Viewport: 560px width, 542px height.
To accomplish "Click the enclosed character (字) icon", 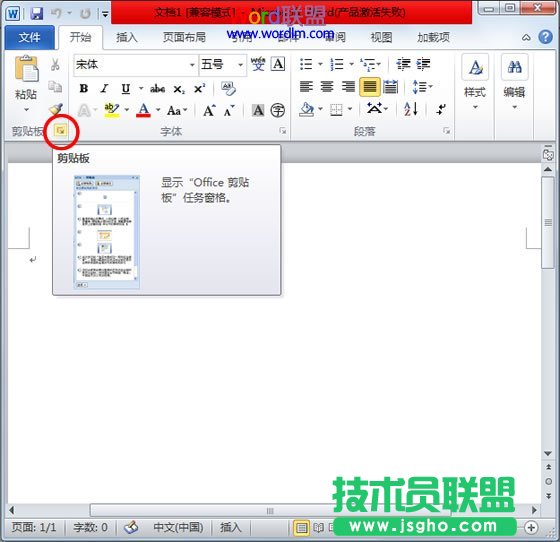I will tap(278, 111).
